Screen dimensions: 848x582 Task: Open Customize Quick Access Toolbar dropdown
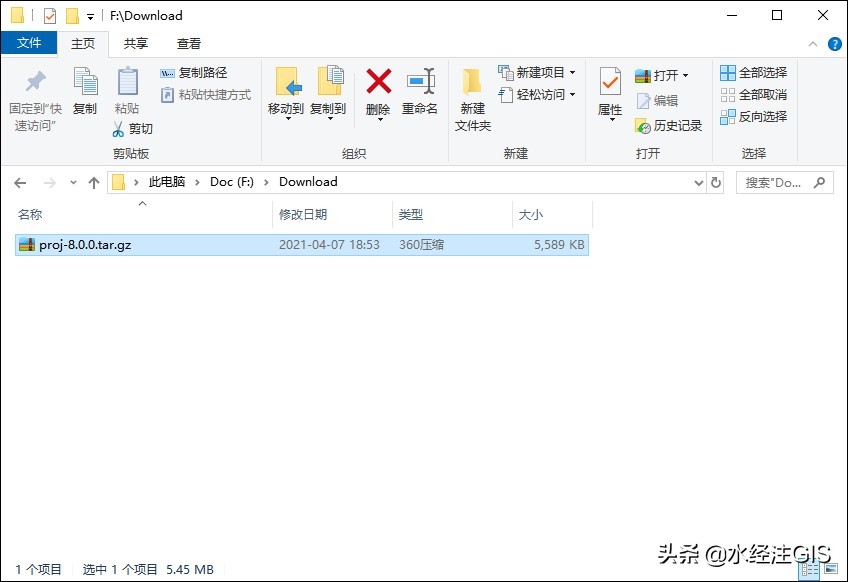pos(90,17)
